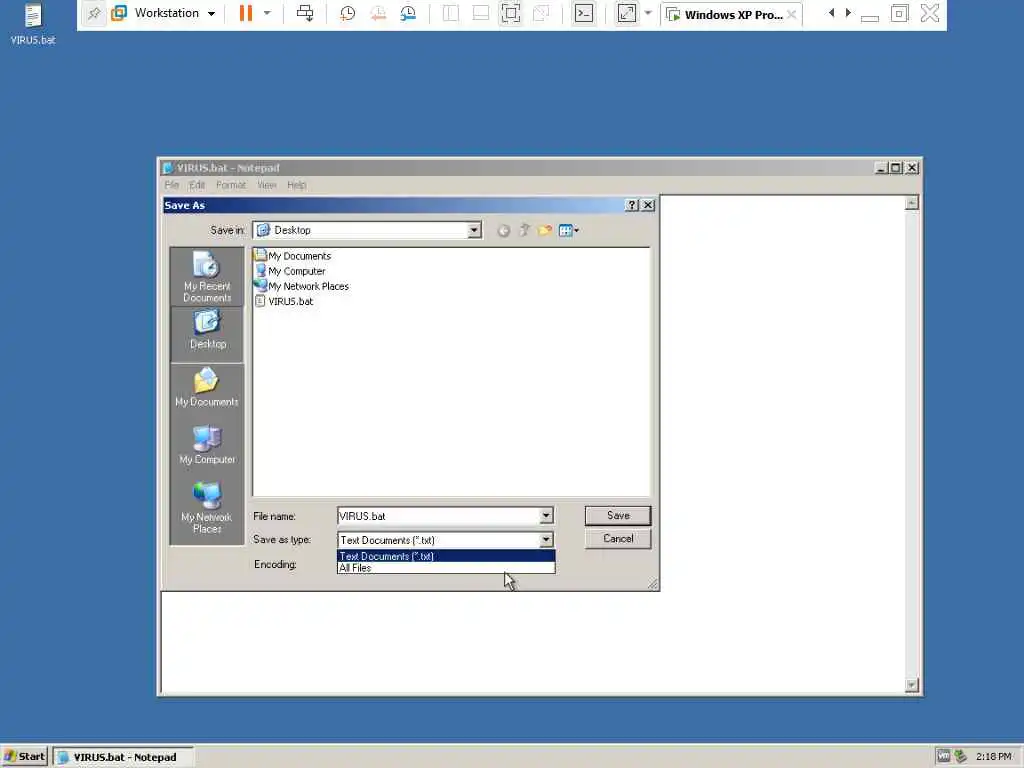
Task: Click the File name input field
Action: pyautogui.click(x=439, y=516)
